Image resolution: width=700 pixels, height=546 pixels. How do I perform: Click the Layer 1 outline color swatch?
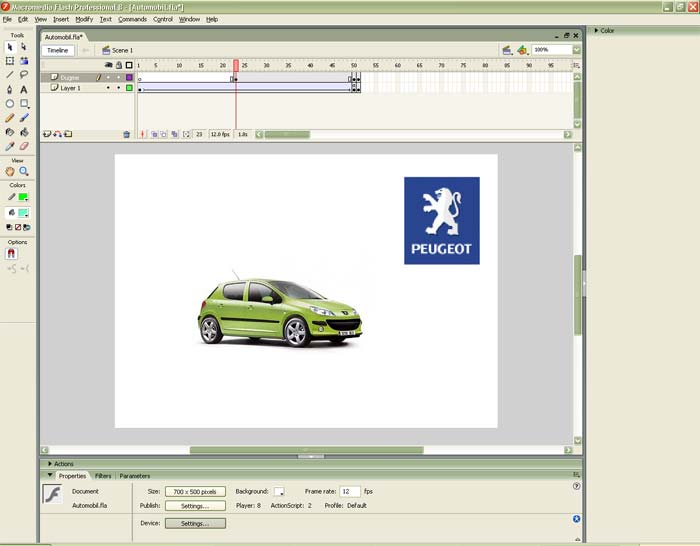(x=129, y=88)
